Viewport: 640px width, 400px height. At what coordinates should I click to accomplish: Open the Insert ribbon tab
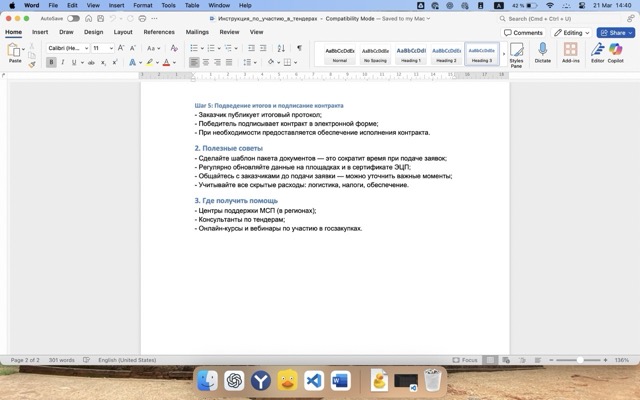coord(40,32)
